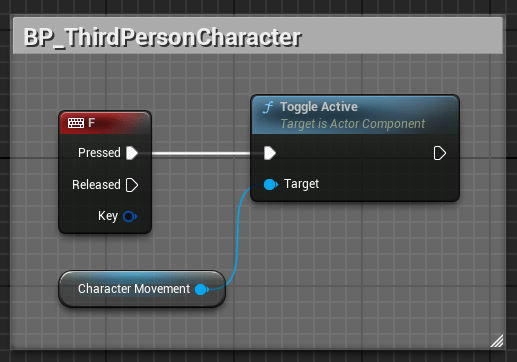The width and height of the screenshot is (517, 362).
Task: Click the Character Movement output pin
Action: pyautogui.click(x=202, y=289)
